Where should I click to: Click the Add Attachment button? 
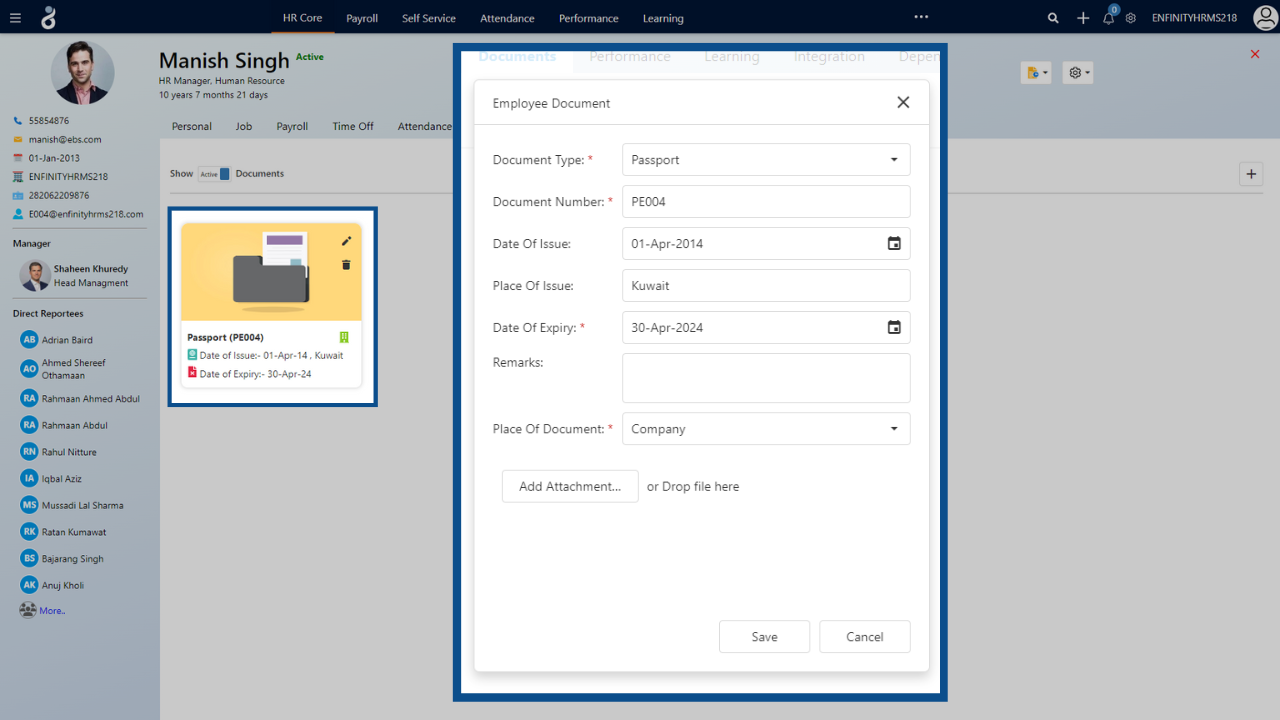[570, 486]
